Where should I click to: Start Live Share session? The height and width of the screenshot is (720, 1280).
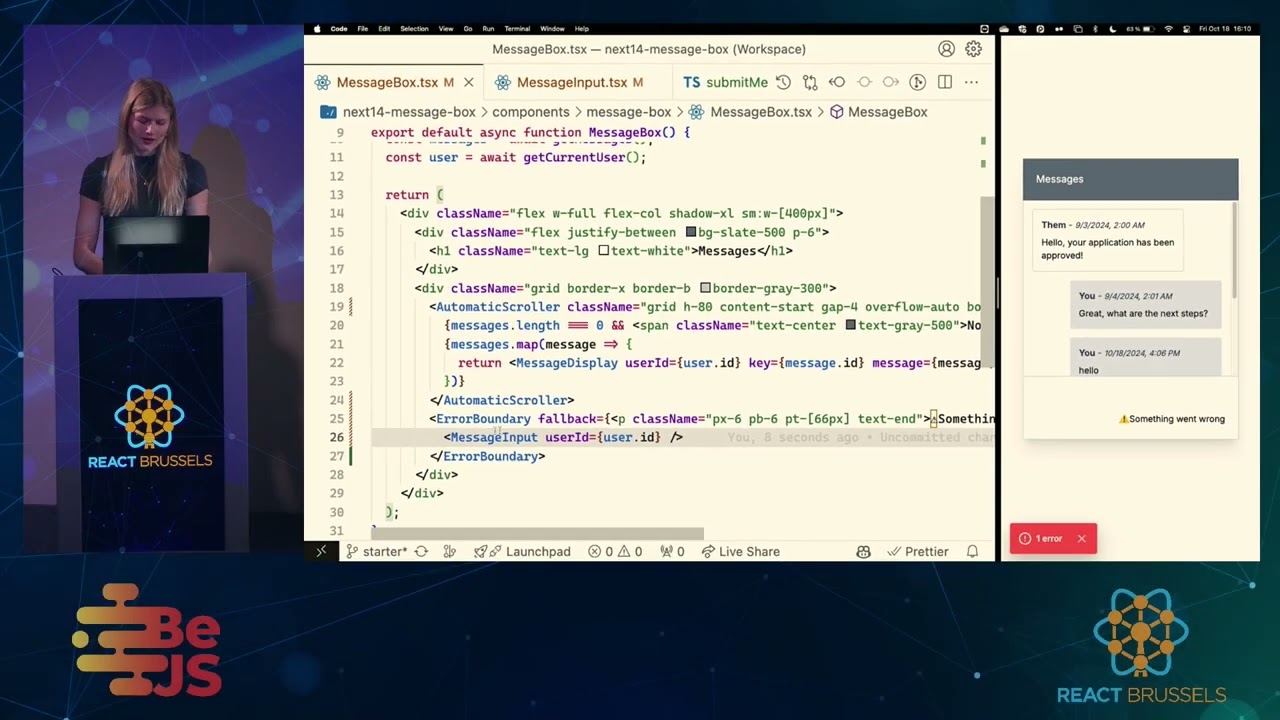click(x=740, y=551)
